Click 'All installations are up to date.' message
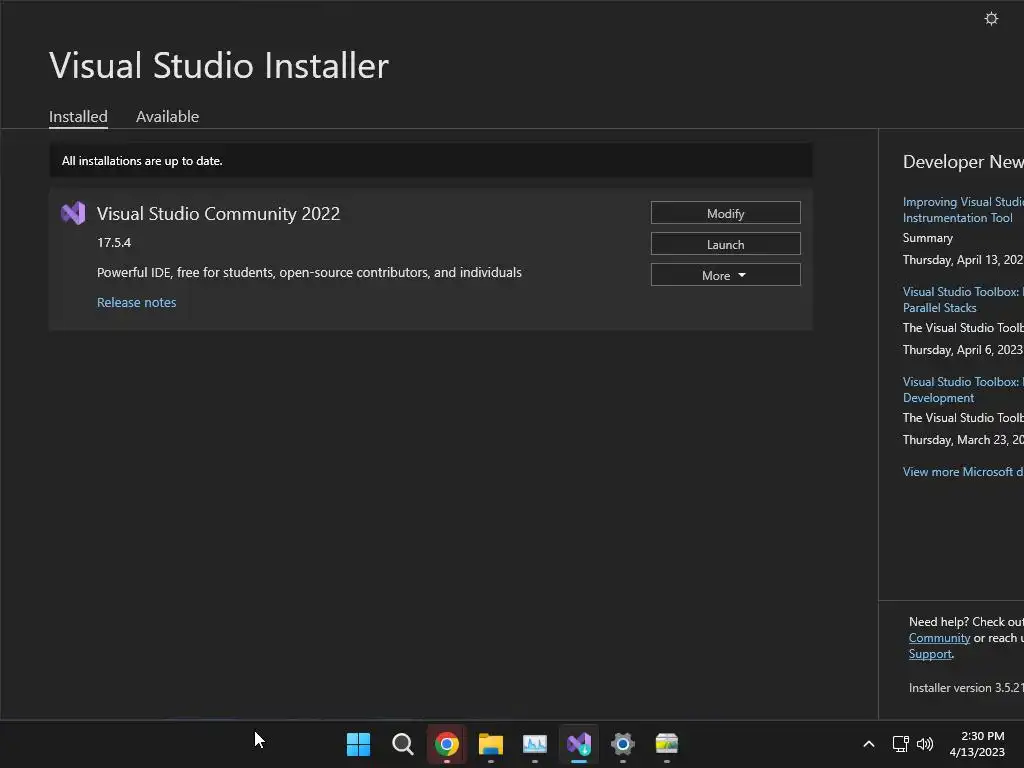This screenshot has width=1024, height=768. click(142, 161)
